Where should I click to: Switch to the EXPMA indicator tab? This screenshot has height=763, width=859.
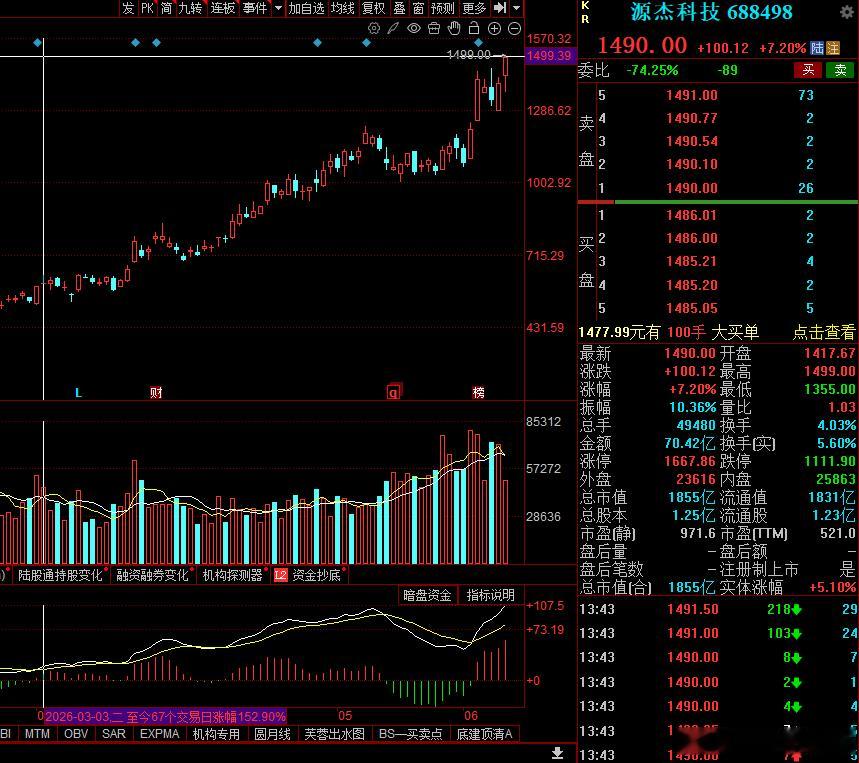click(x=159, y=734)
